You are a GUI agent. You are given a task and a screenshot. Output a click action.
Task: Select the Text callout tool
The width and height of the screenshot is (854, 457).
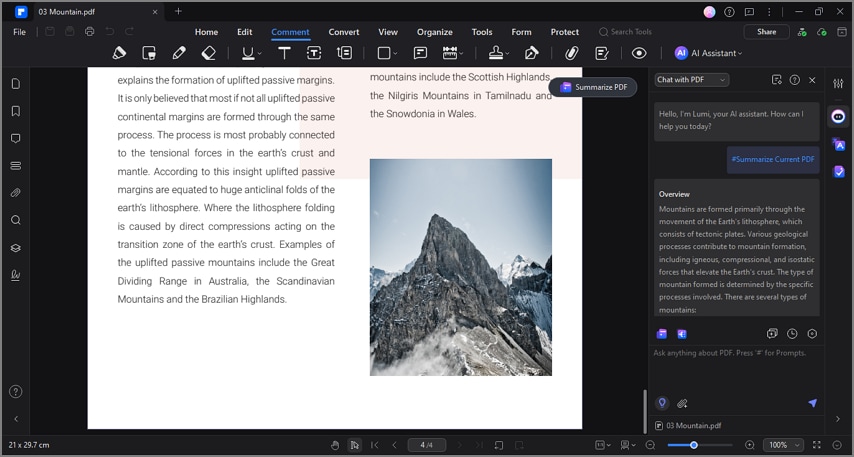pos(344,53)
